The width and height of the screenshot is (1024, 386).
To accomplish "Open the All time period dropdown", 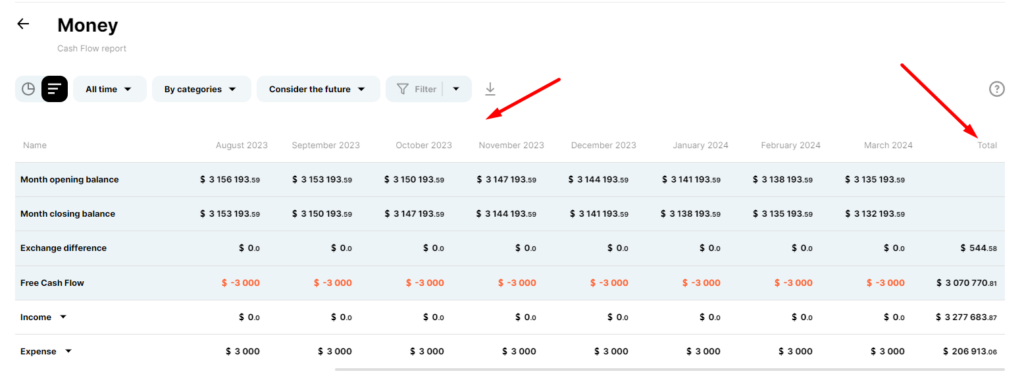I will 109,89.
